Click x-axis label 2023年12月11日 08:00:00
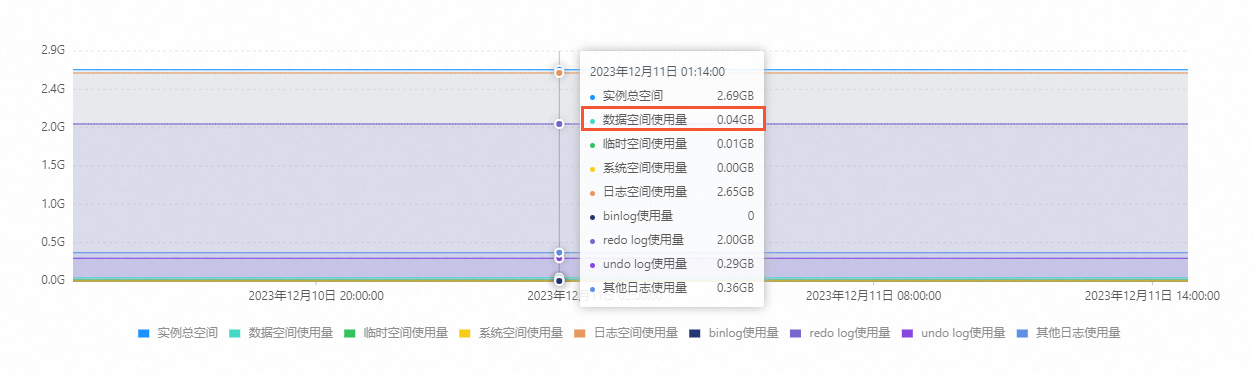Viewport: 1254px width, 375px height. (873, 296)
